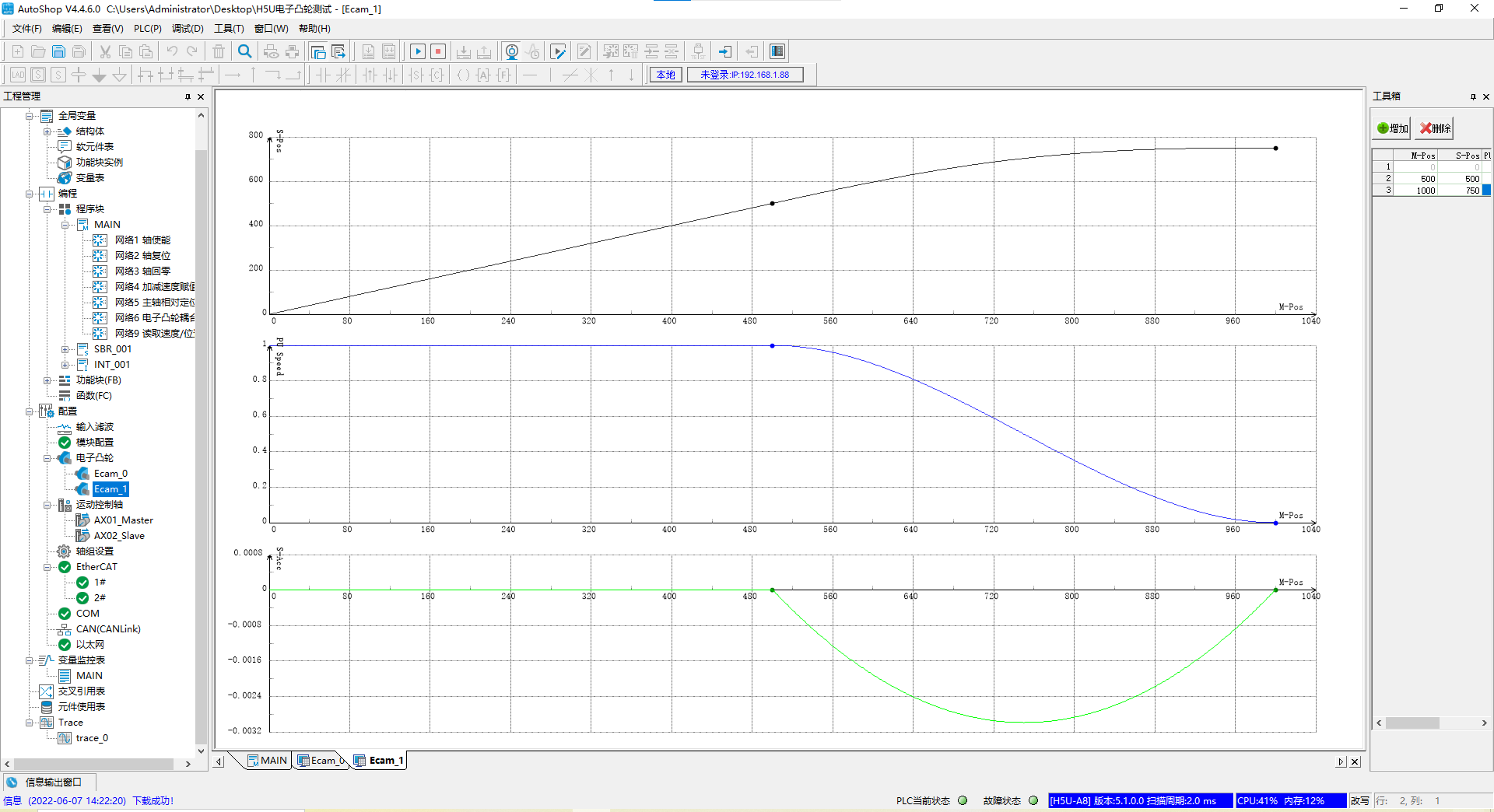
Task: Click the delete trash bin icon
Action: click(x=219, y=51)
